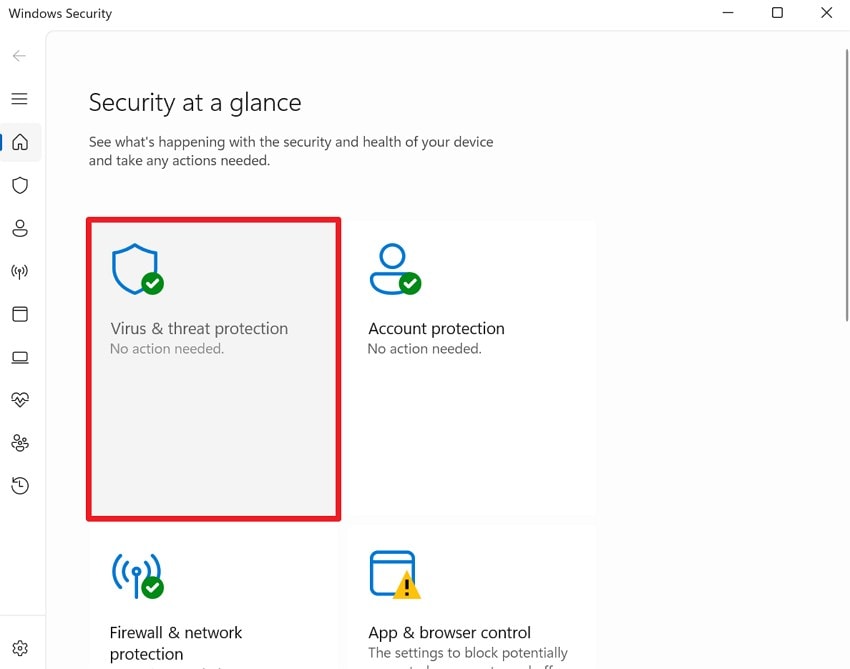Image resolution: width=850 pixels, height=669 pixels.
Task: Open Account protection sidebar icon
Action: (20, 228)
